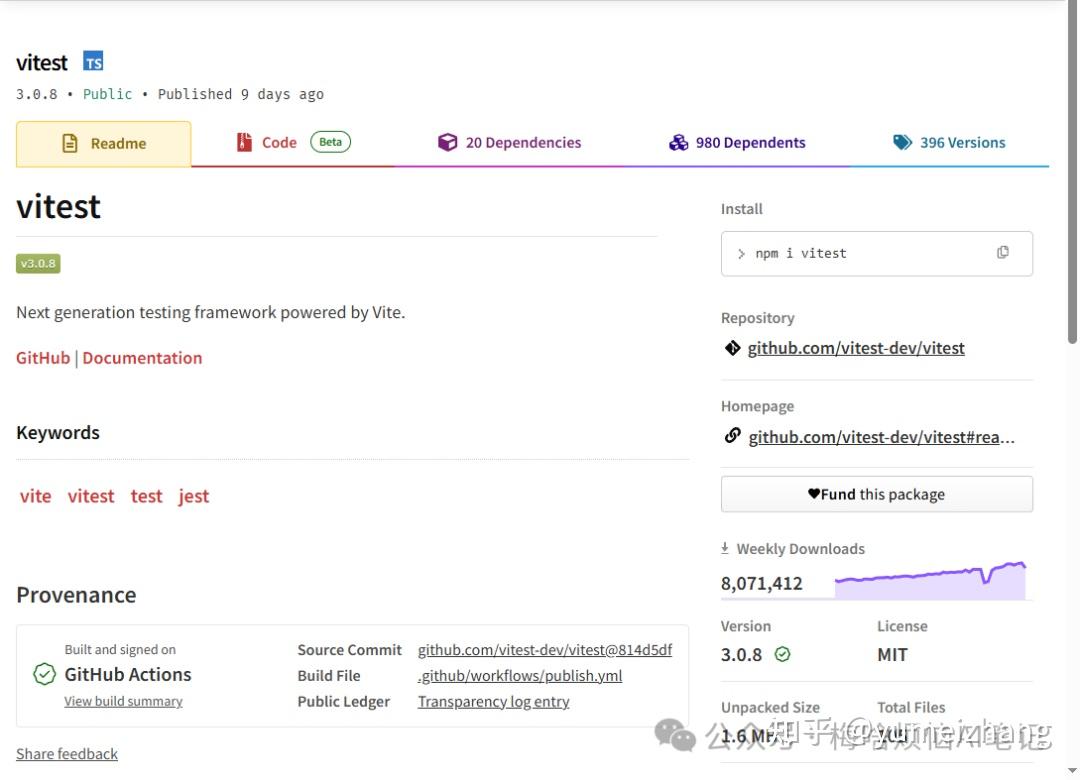Select the jest keyword

pos(194,496)
